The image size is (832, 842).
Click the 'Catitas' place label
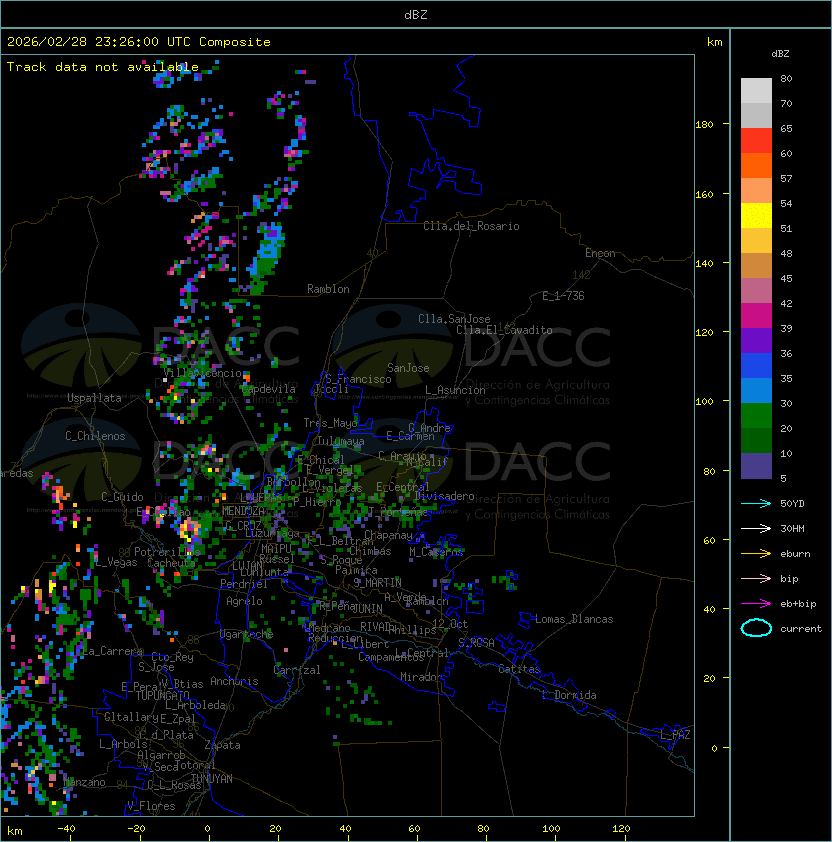pos(519,669)
